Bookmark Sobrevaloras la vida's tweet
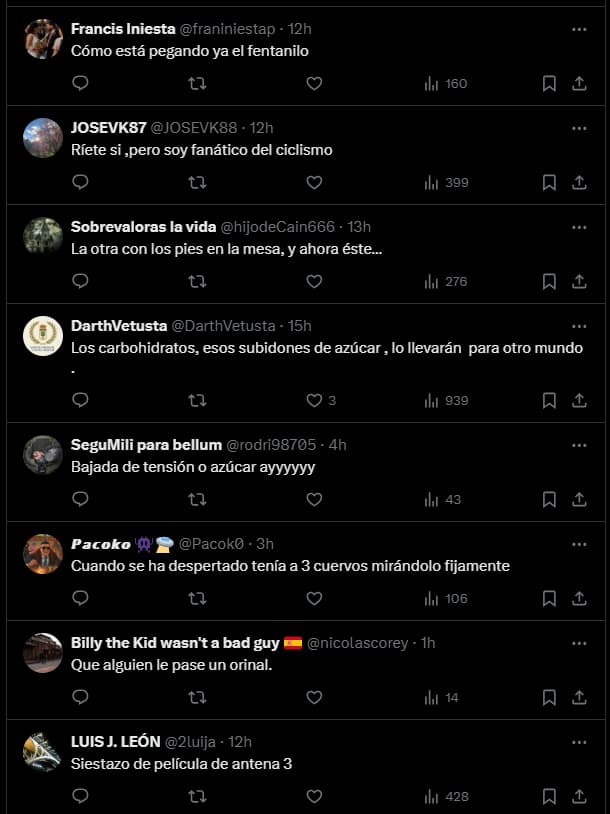610x814 pixels. (x=549, y=281)
